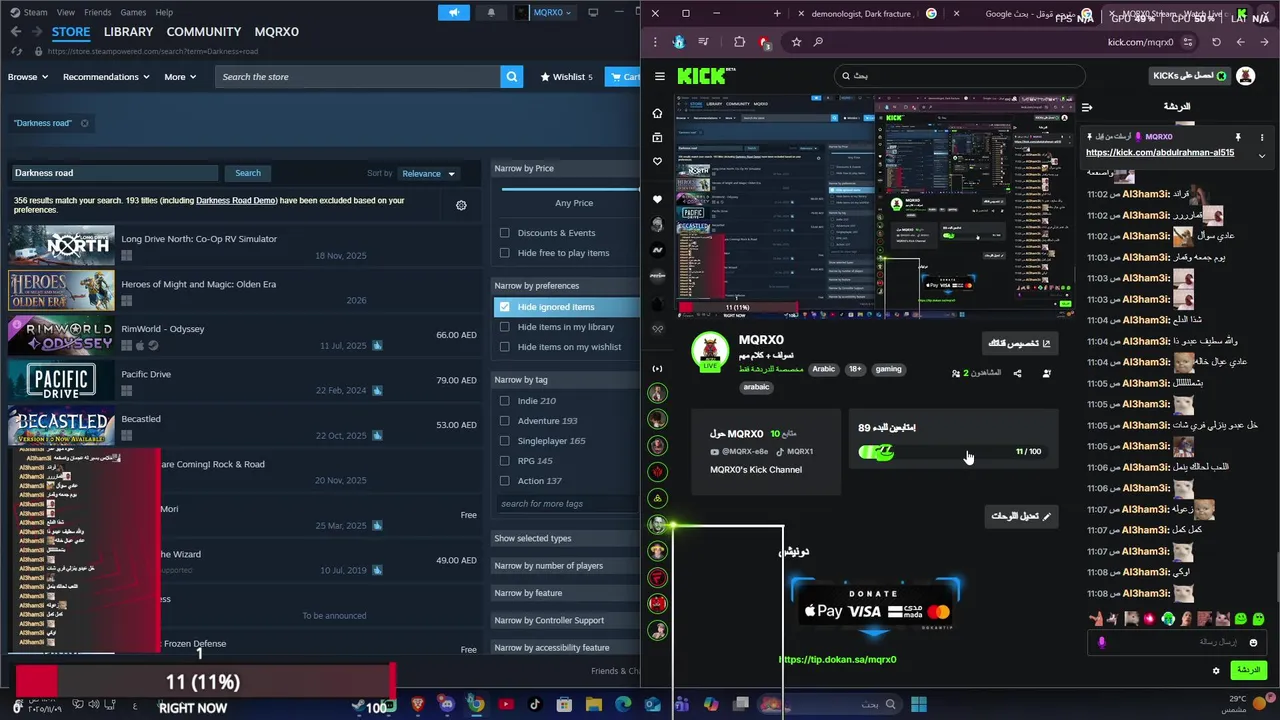Viewport: 1280px width, 720px height.
Task: Toggle Discounts & Events checkbox
Action: tap(505, 233)
